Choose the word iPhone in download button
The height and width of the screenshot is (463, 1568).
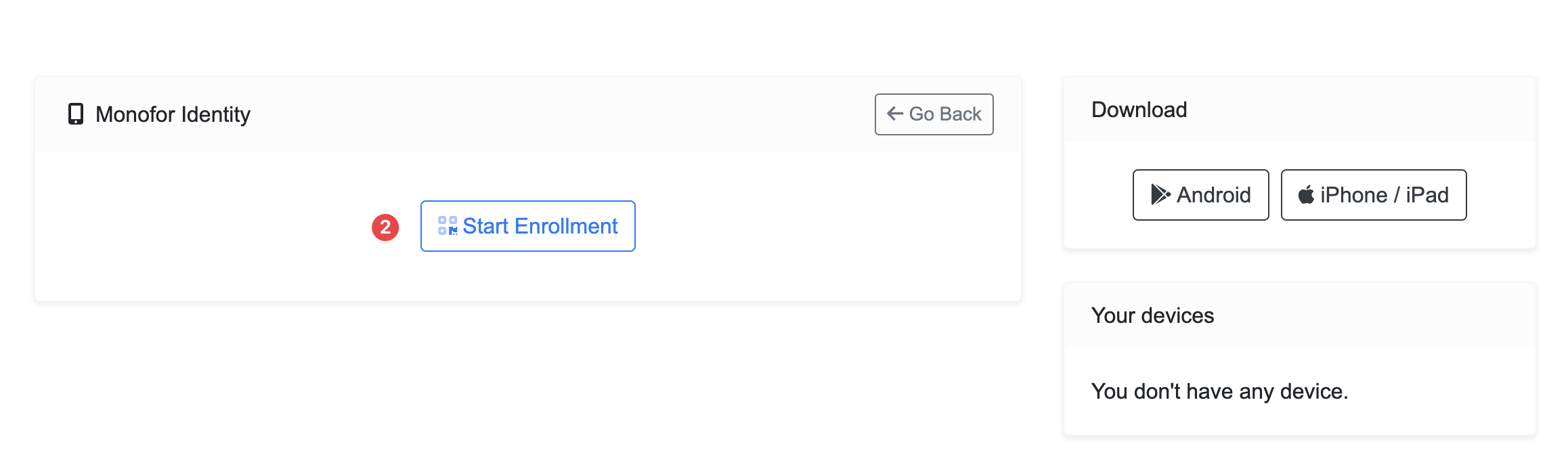click(x=1353, y=195)
